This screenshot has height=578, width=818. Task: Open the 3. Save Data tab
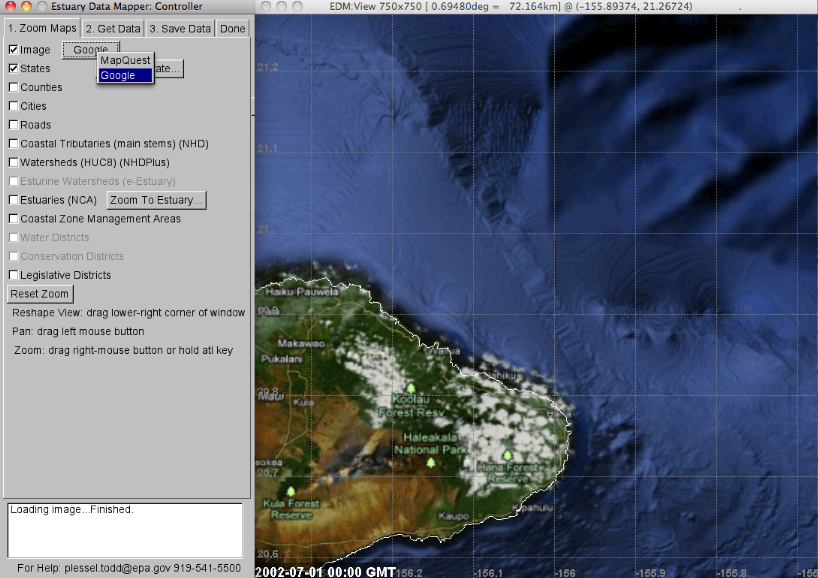coord(179,28)
